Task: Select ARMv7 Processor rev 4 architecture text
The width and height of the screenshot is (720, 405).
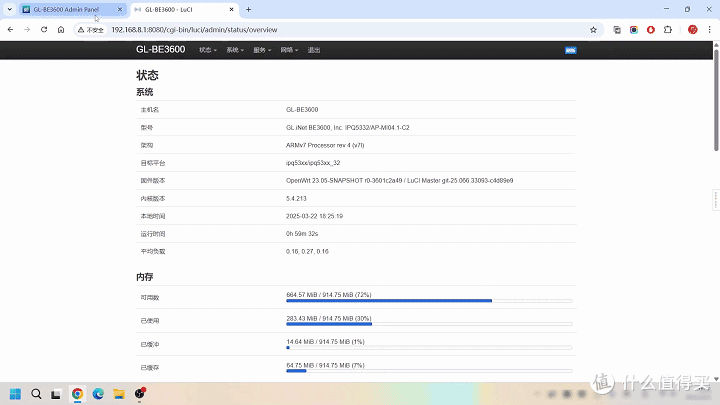Action: 325,145
